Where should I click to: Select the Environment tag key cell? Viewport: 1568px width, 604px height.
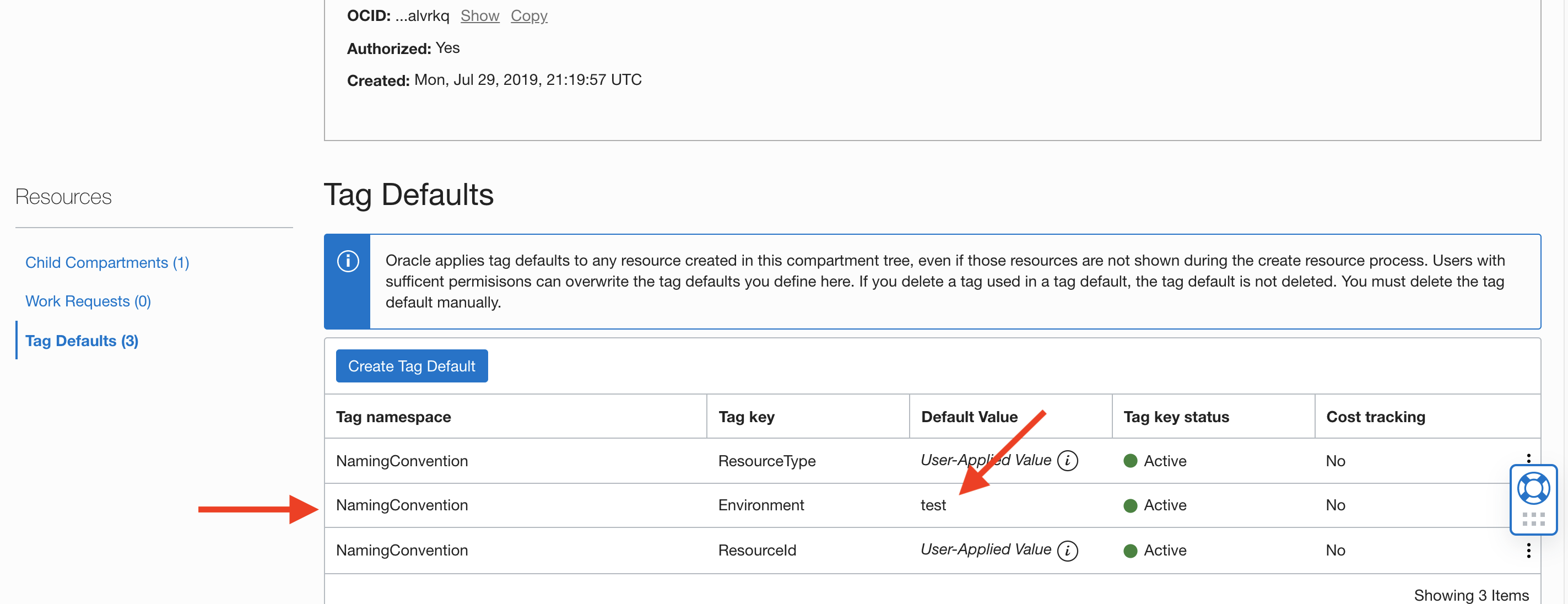point(760,505)
